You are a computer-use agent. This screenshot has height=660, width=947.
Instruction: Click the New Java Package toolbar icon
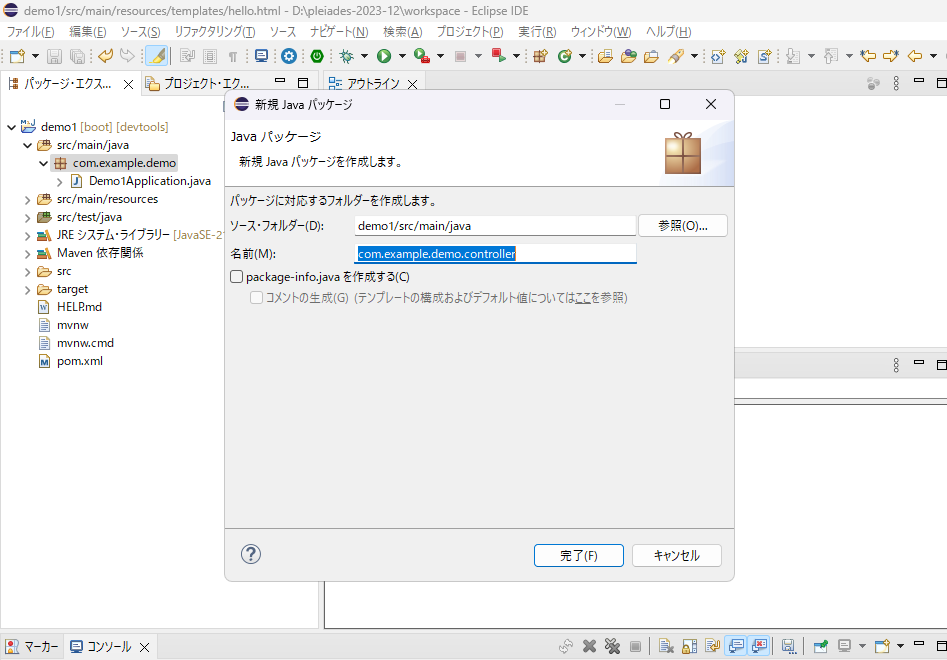coord(540,56)
